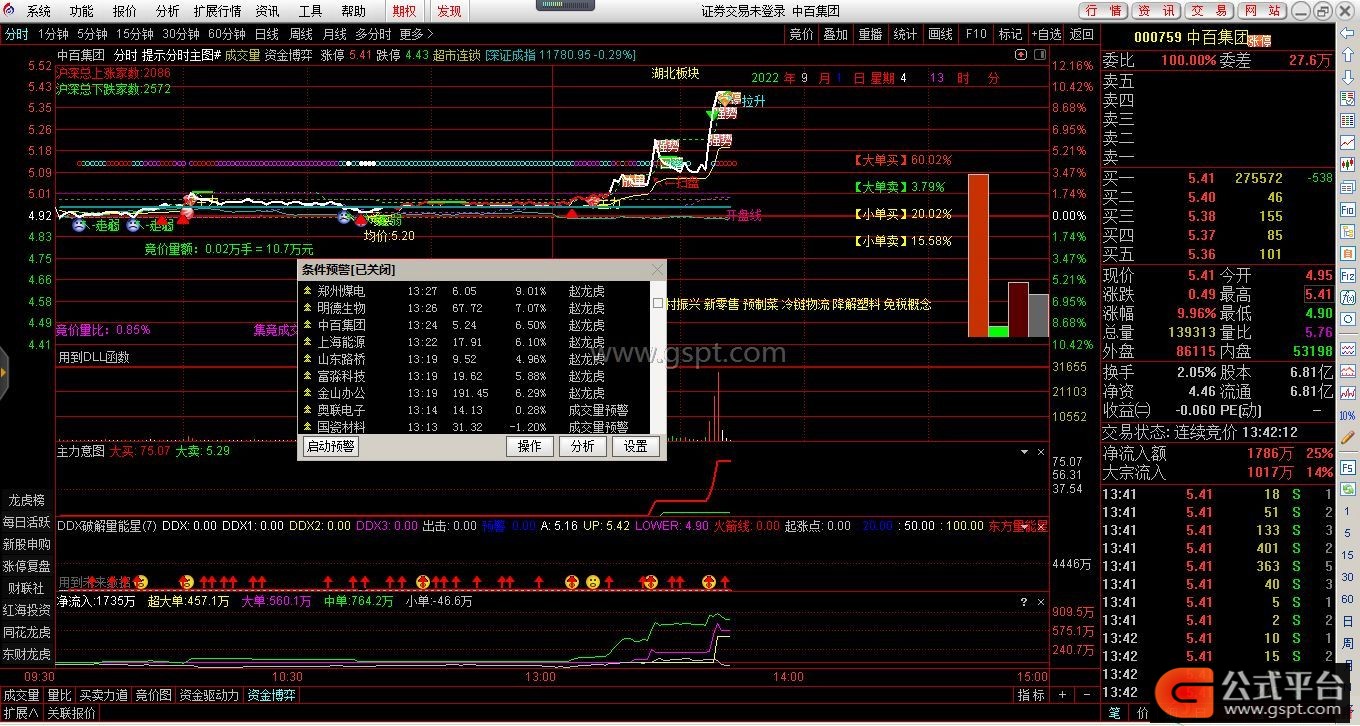
Task: Click the collapsed left edge panel handle
Action: [4, 373]
